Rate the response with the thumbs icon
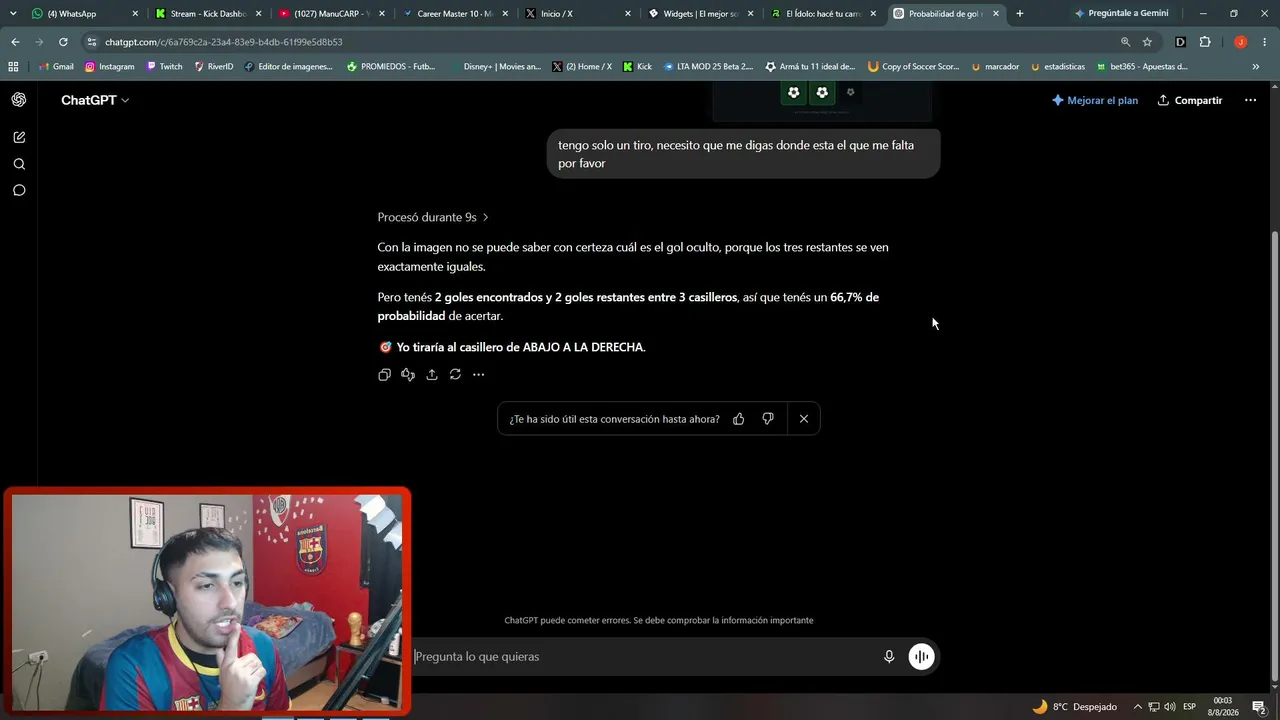The height and width of the screenshot is (720, 1280). (408, 375)
